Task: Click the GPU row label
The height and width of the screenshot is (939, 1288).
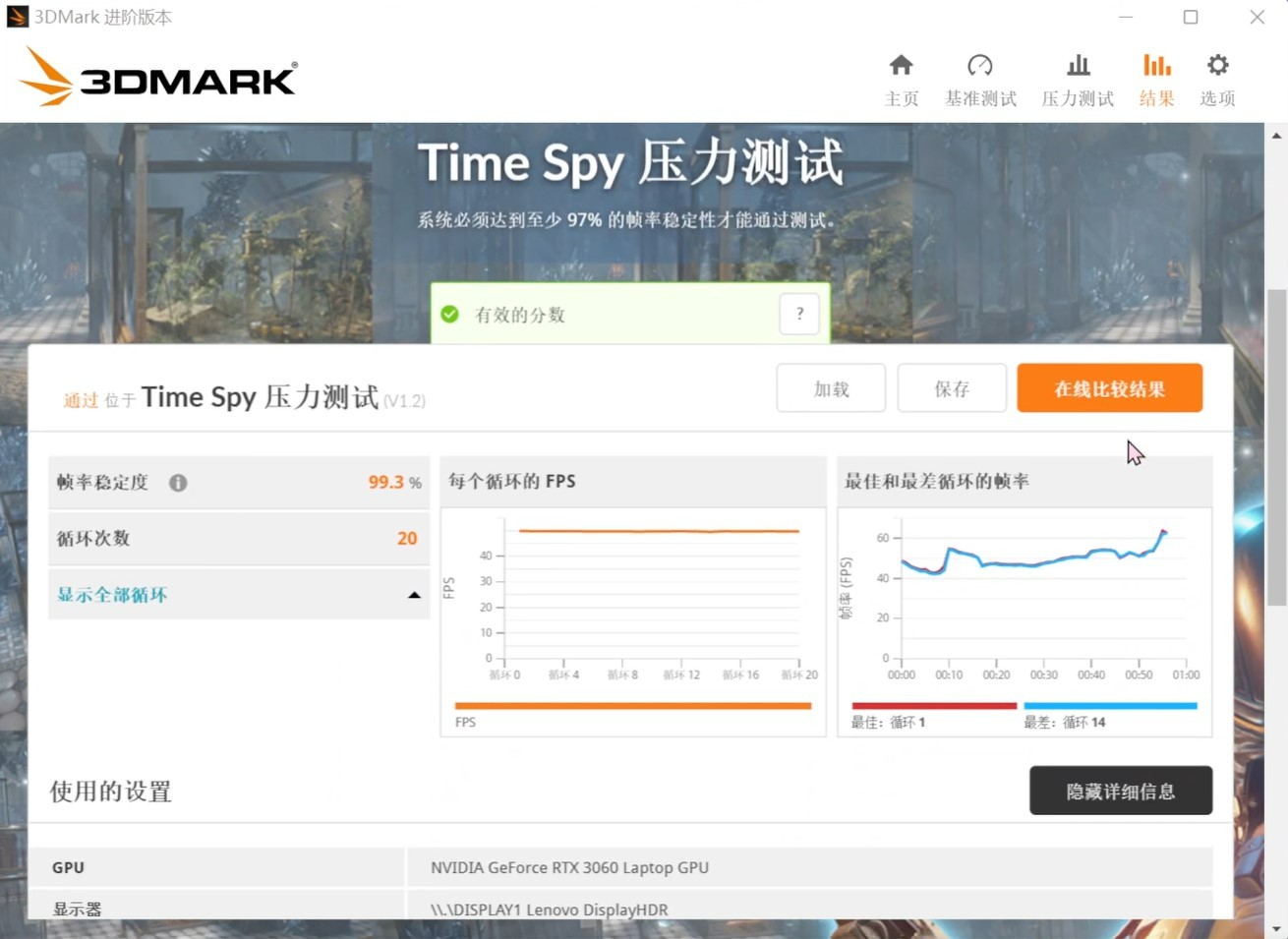Action: click(x=68, y=867)
